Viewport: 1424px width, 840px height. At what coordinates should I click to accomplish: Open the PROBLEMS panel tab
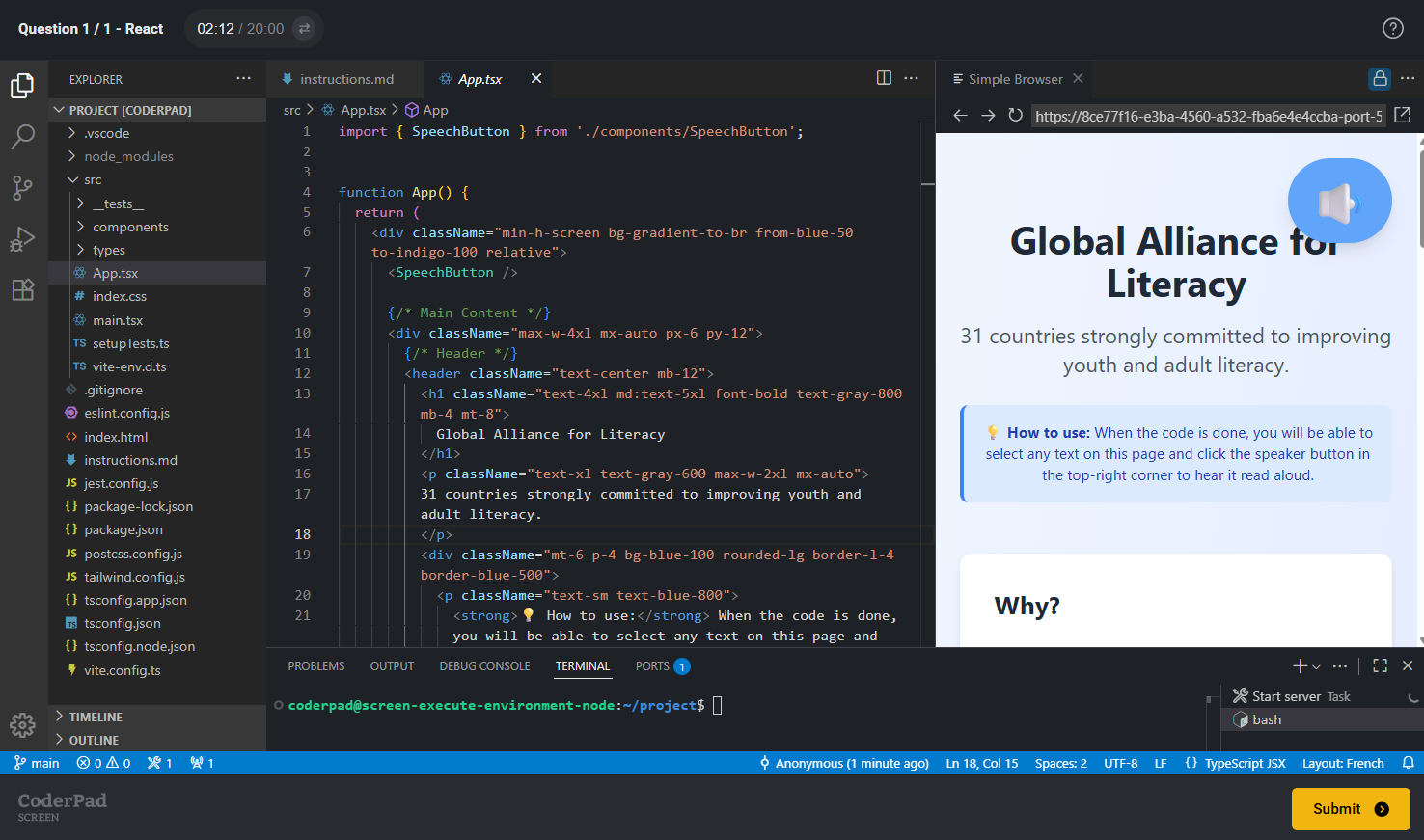tap(315, 666)
